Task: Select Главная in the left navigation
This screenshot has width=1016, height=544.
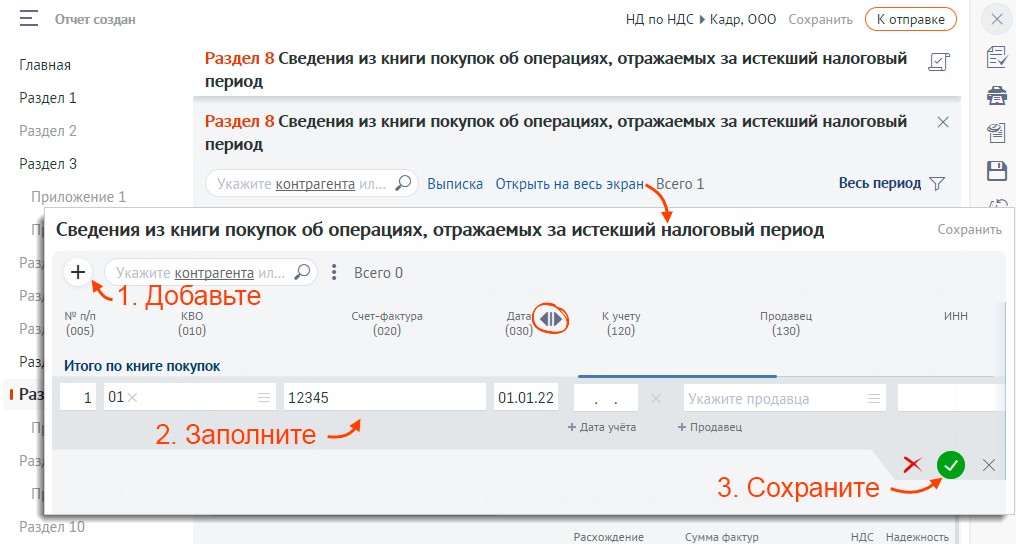Action: click(x=45, y=65)
